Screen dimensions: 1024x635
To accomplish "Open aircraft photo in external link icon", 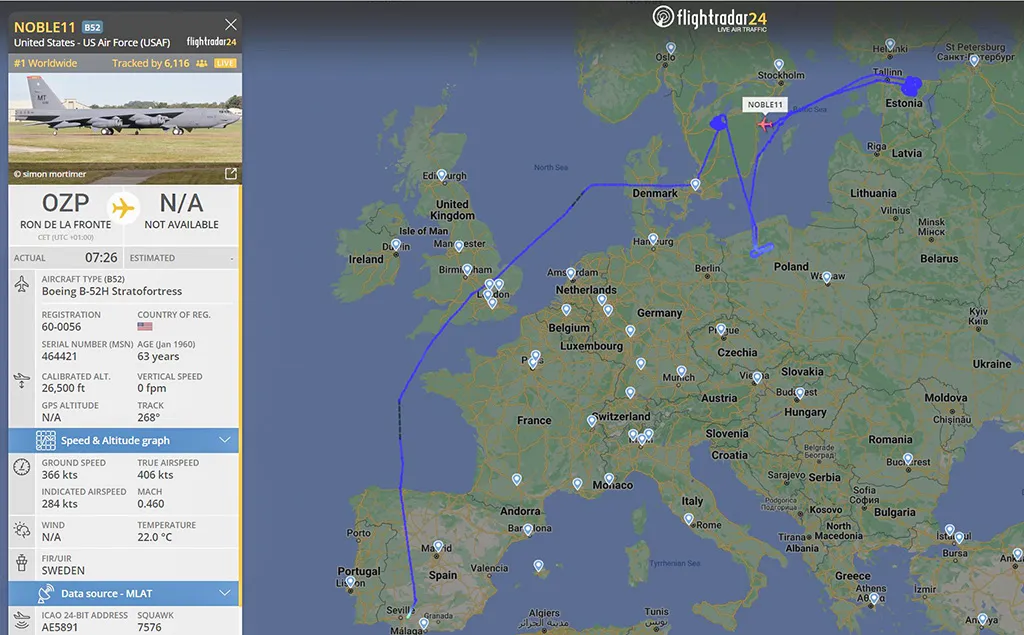I will 231,174.
